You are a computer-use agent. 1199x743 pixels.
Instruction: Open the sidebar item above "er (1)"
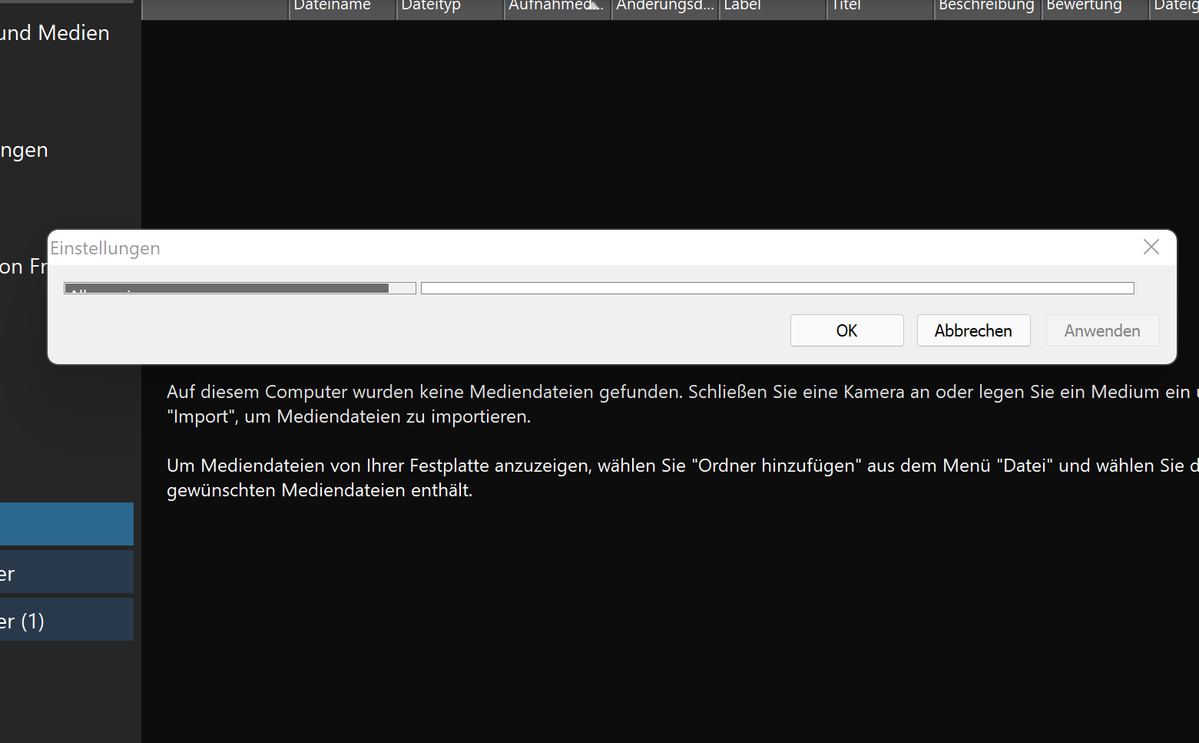66,572
